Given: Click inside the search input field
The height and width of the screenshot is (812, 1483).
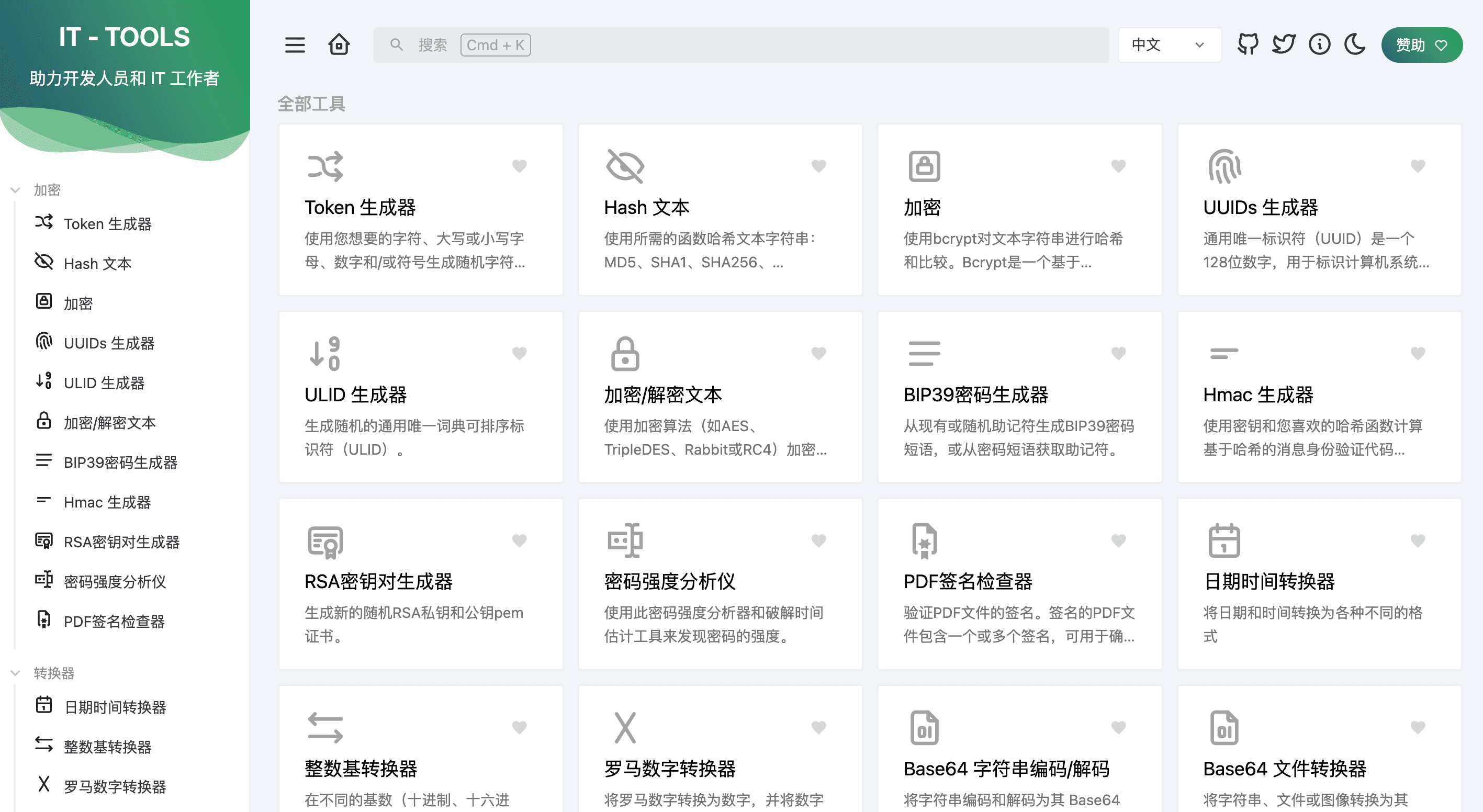Looking at the screenshot, I should coord(741,44).
